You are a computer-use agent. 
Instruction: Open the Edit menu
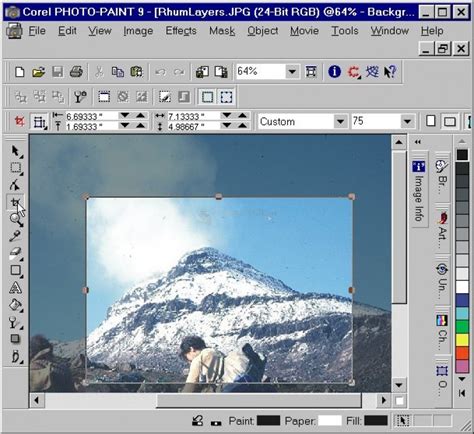67,31
